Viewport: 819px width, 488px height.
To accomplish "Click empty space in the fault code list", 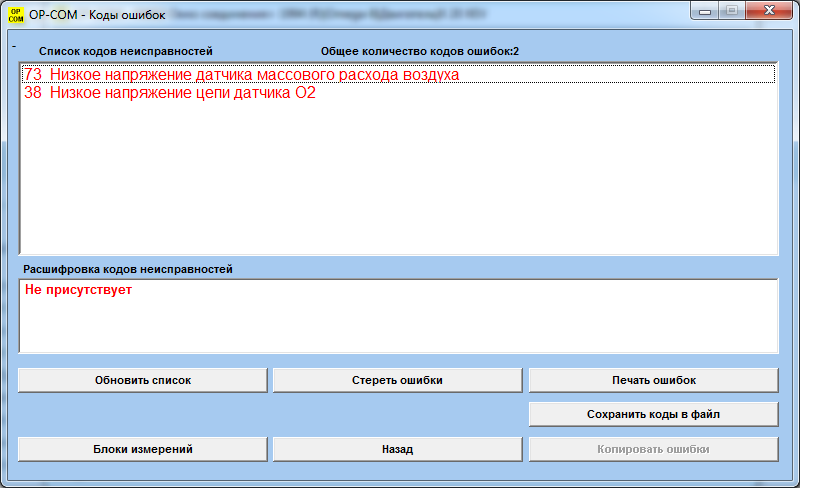I will [400, 180].
